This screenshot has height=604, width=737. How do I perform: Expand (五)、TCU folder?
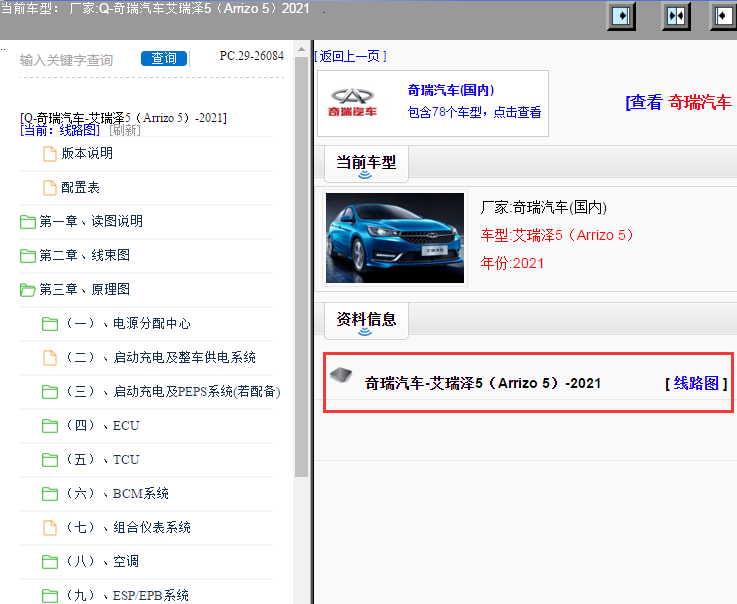pos(102,459)
